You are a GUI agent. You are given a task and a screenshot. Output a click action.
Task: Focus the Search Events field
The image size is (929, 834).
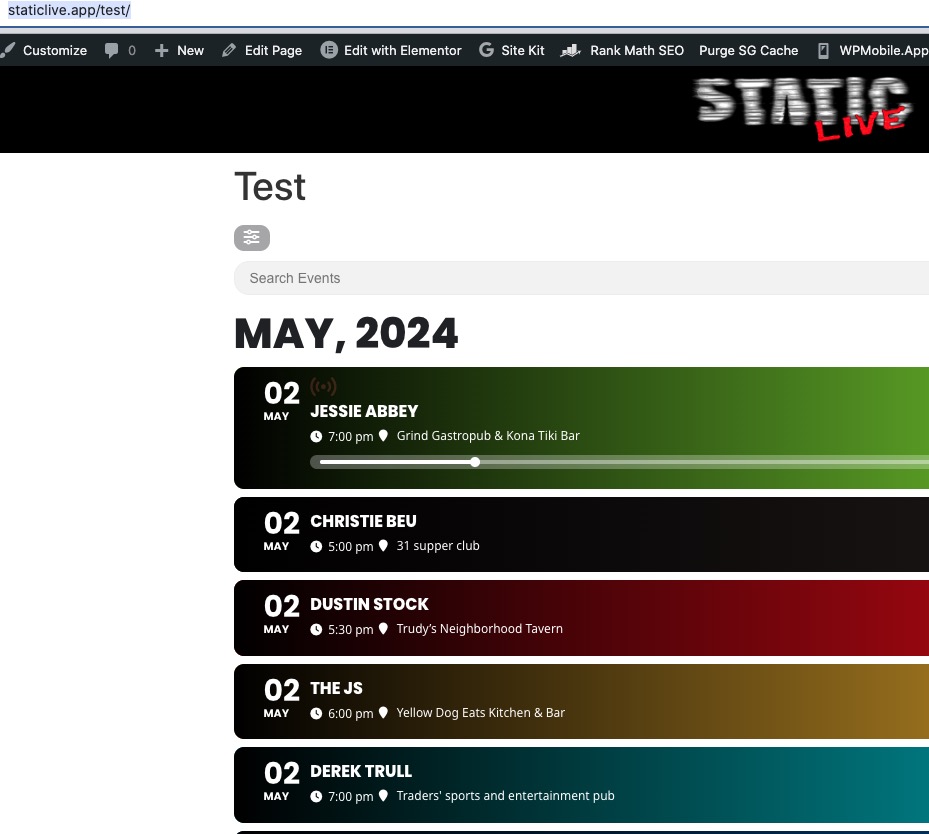[x=581, y=278]
